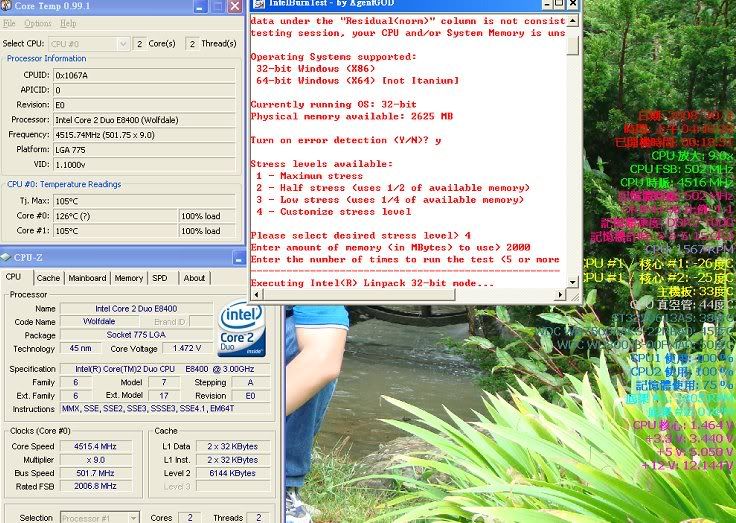Select the SPD tab in CPU-Z
The height and width of the screenshot is (523, 736).
click(x=160, y=278)
